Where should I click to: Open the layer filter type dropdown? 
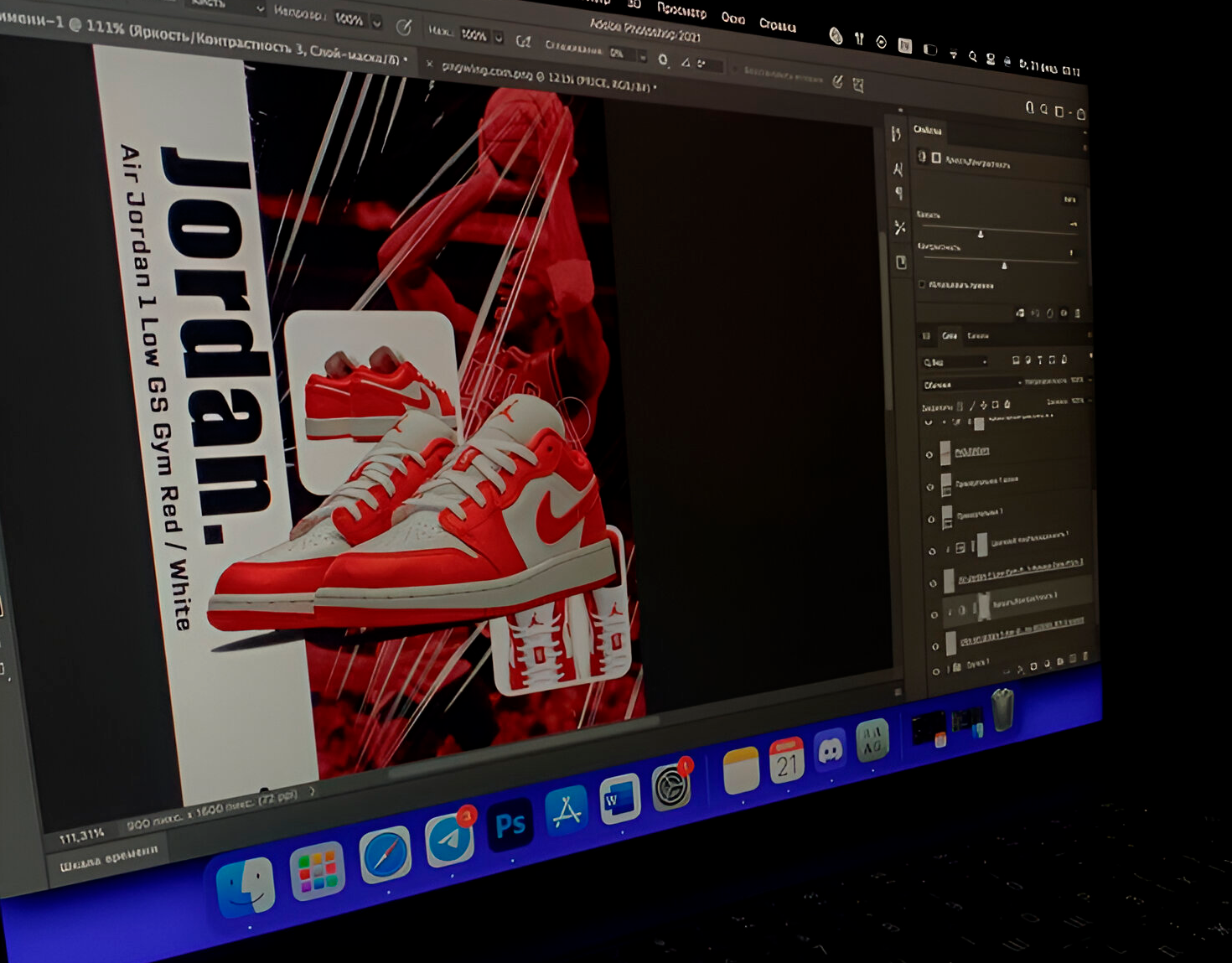(x=955, y=362)
